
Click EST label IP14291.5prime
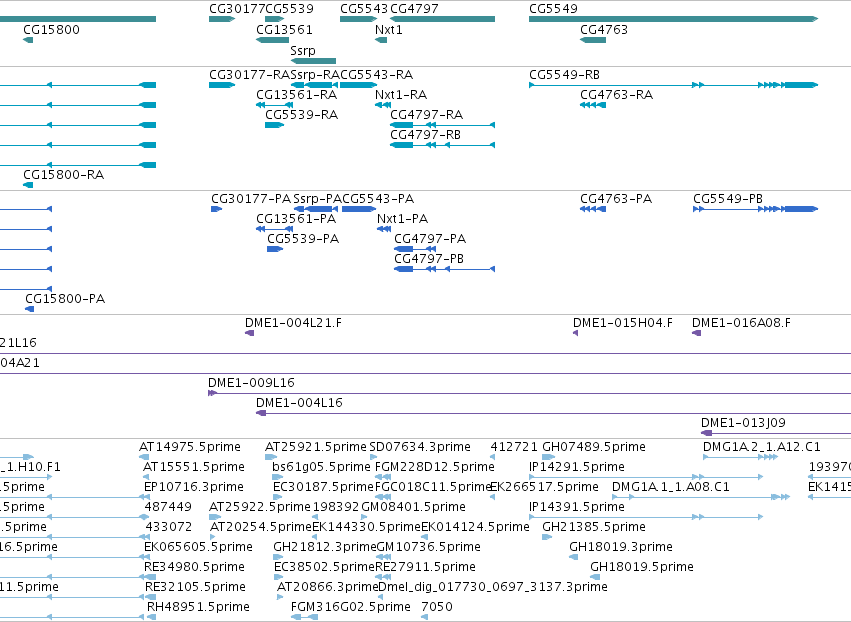tap(577, 467)
